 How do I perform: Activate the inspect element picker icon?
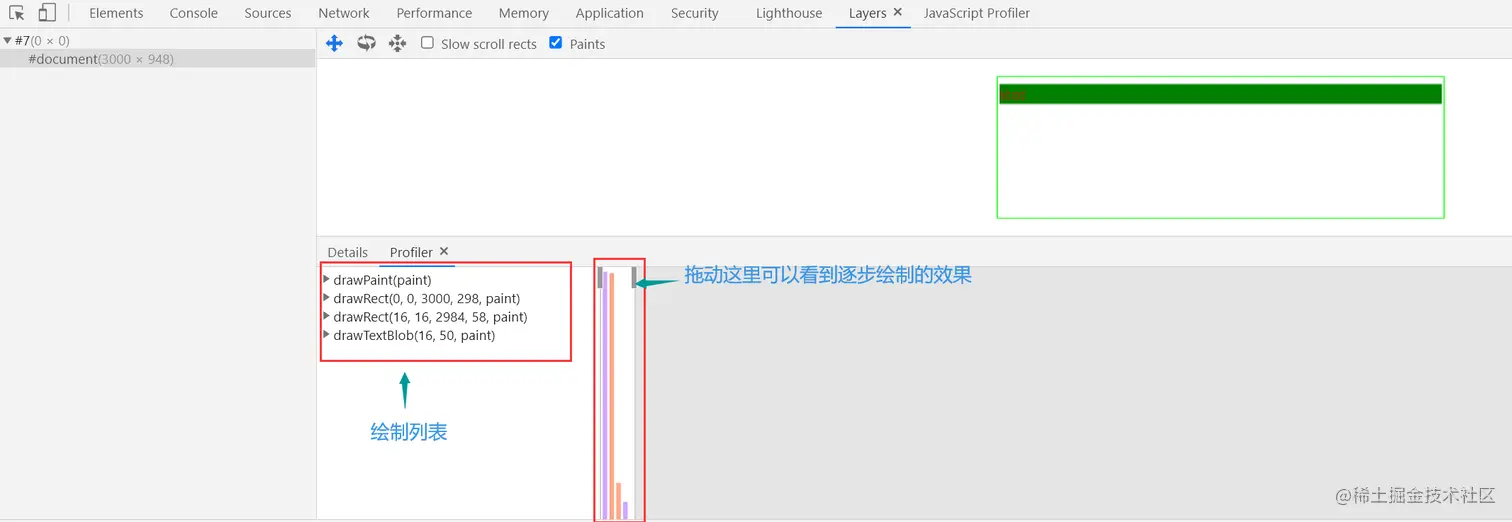click(x=17, y=13)
